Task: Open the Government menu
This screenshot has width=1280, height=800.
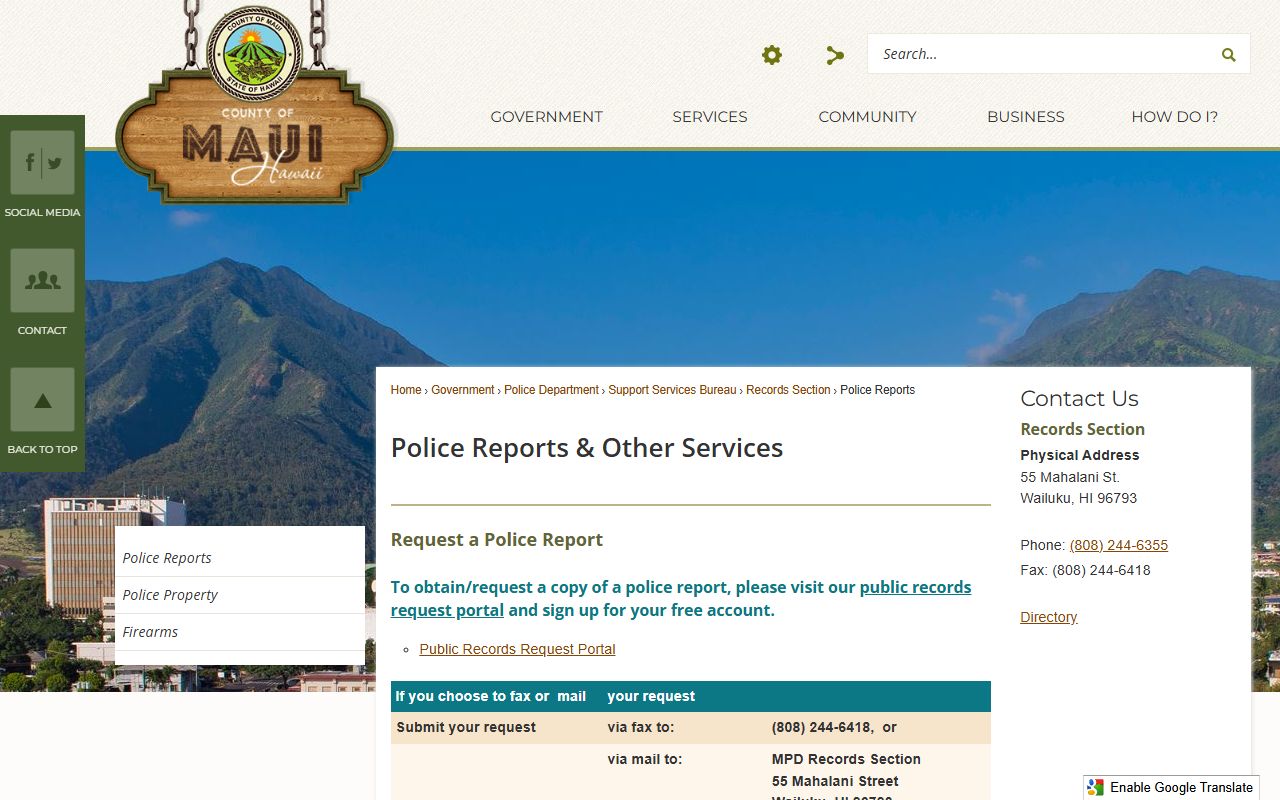Action: click(546, 117)
